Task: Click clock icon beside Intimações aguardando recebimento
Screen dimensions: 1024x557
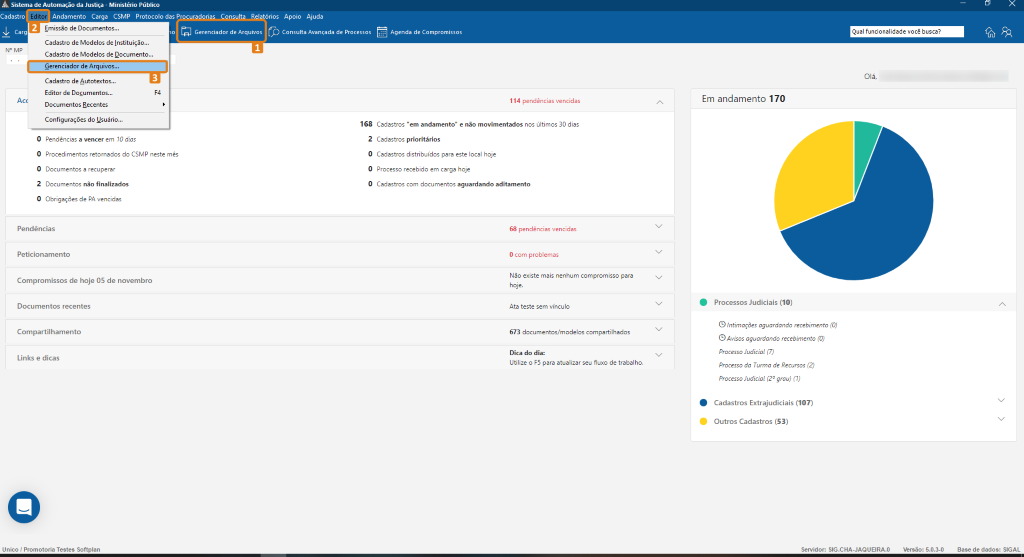Action: pyautogui.click(x=722, y=325)
